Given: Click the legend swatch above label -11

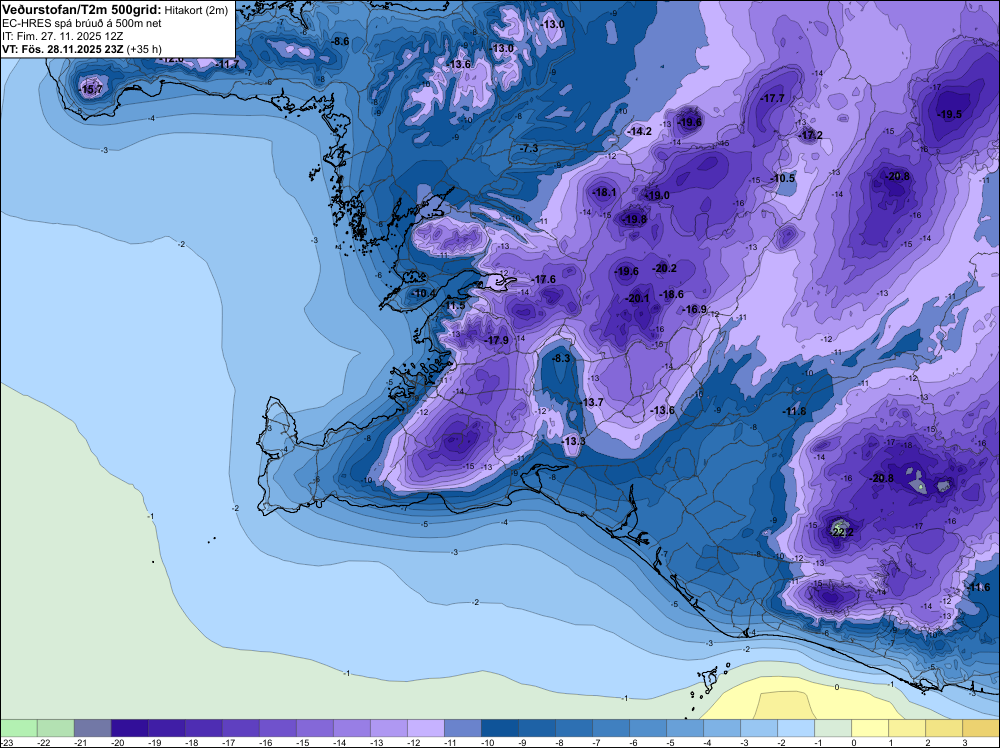Looking at the screenshot, I should 462,728.
